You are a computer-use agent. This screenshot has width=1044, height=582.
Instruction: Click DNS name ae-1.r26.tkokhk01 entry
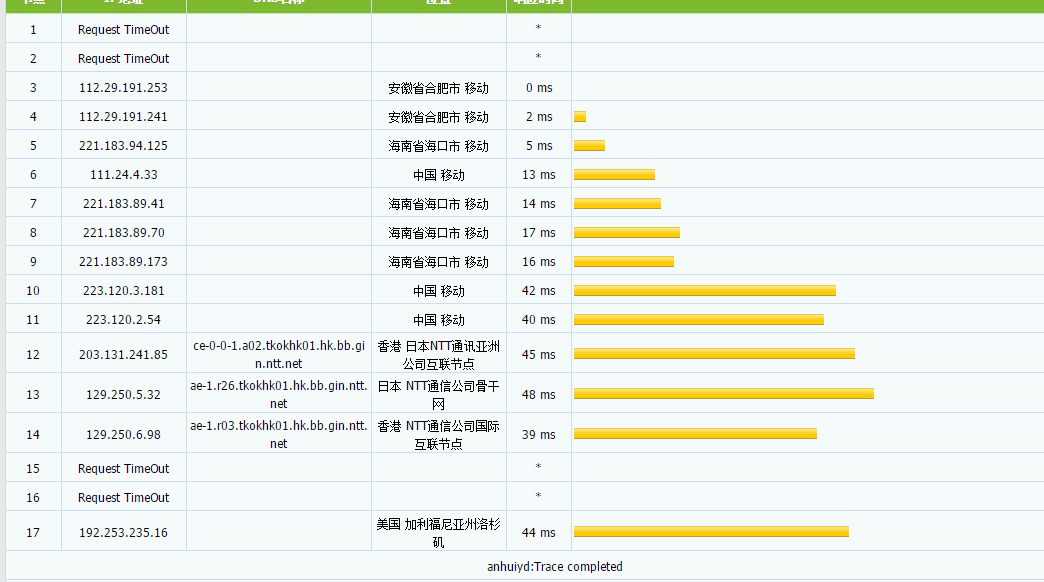click(279, 395)
